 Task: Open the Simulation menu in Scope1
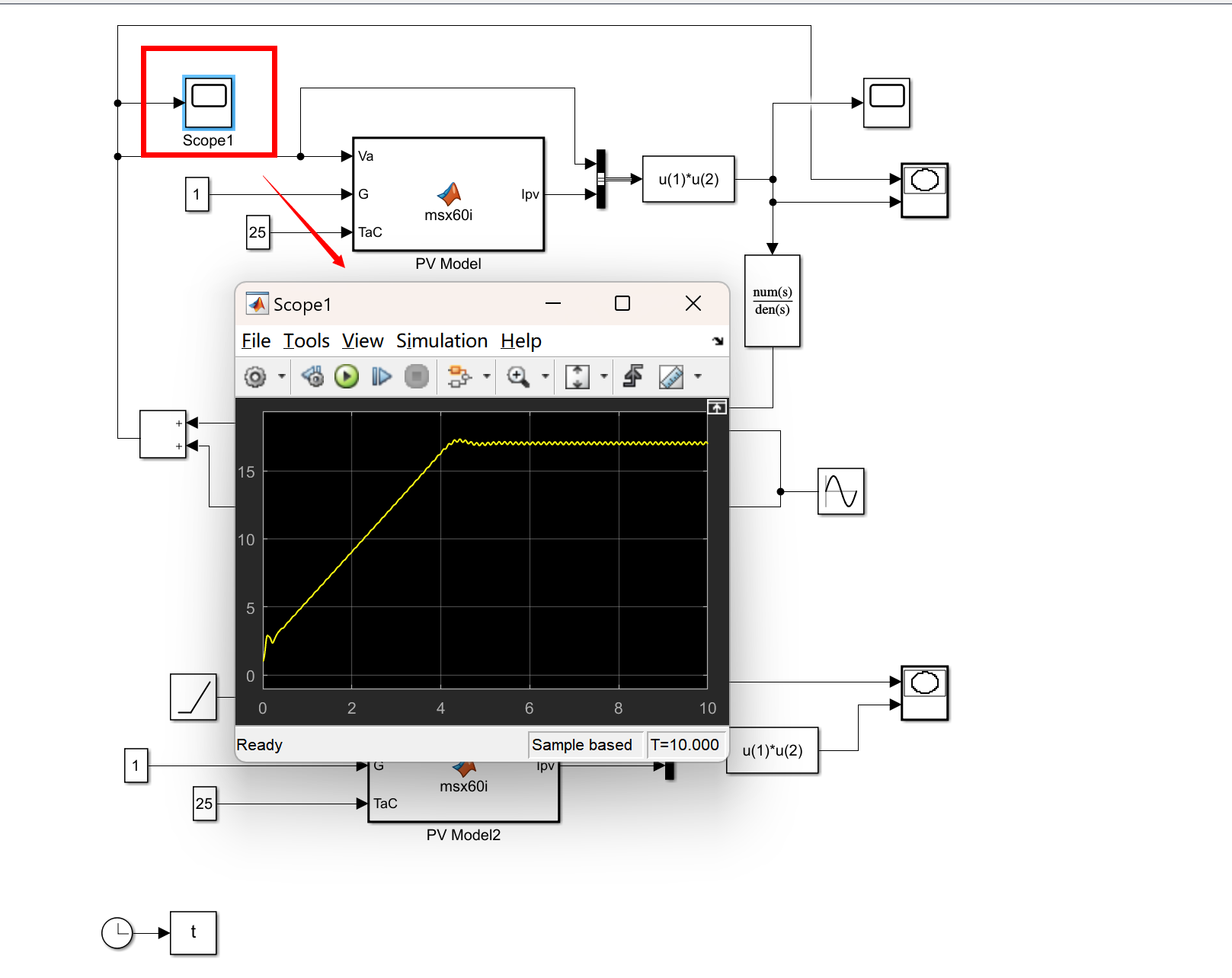click(x=442, y=341)
